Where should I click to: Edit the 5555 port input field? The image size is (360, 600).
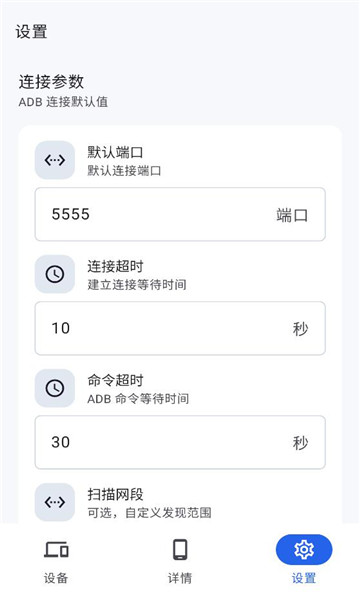coord(180,214)
